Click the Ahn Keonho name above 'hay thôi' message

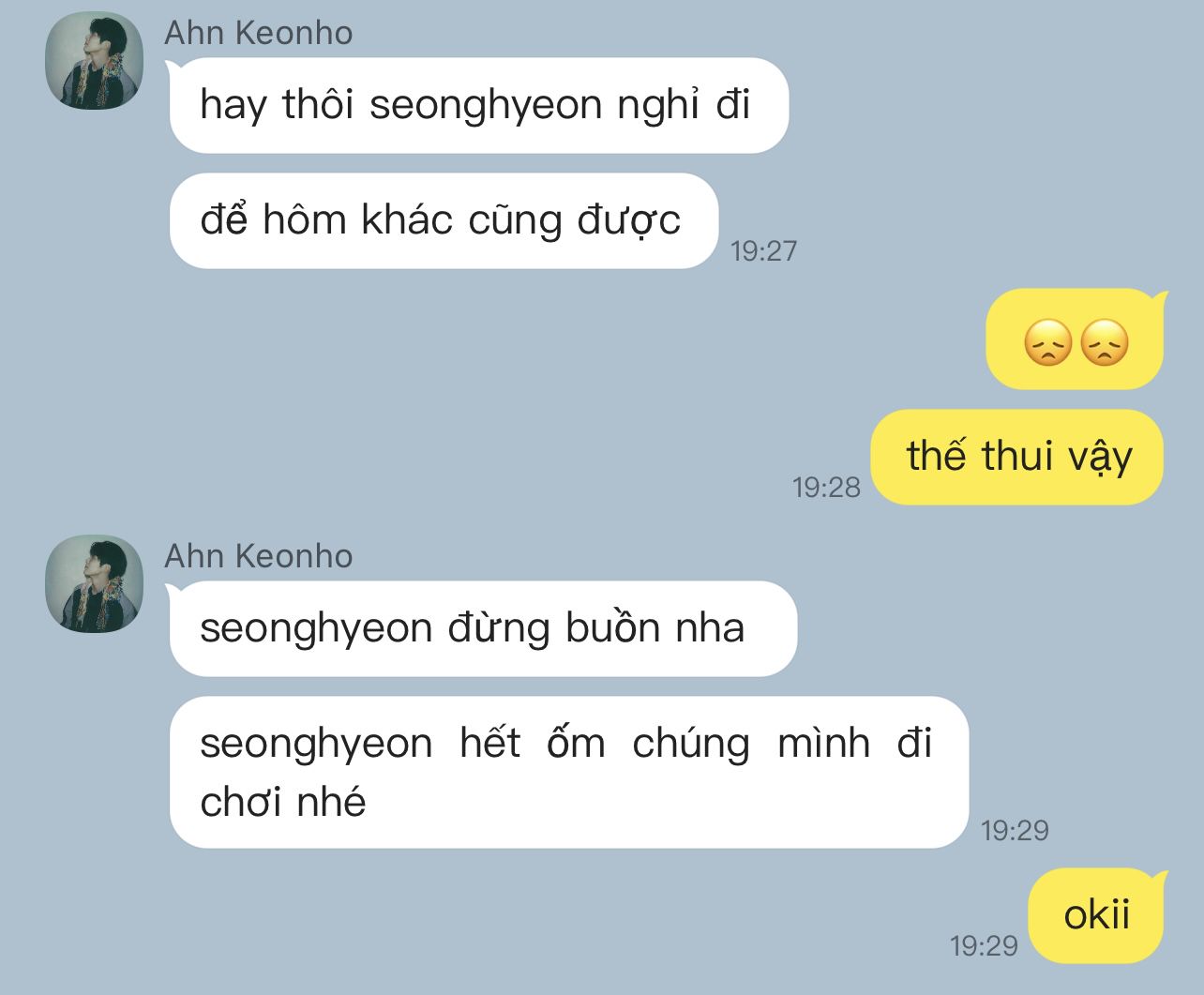click(259, 33)
